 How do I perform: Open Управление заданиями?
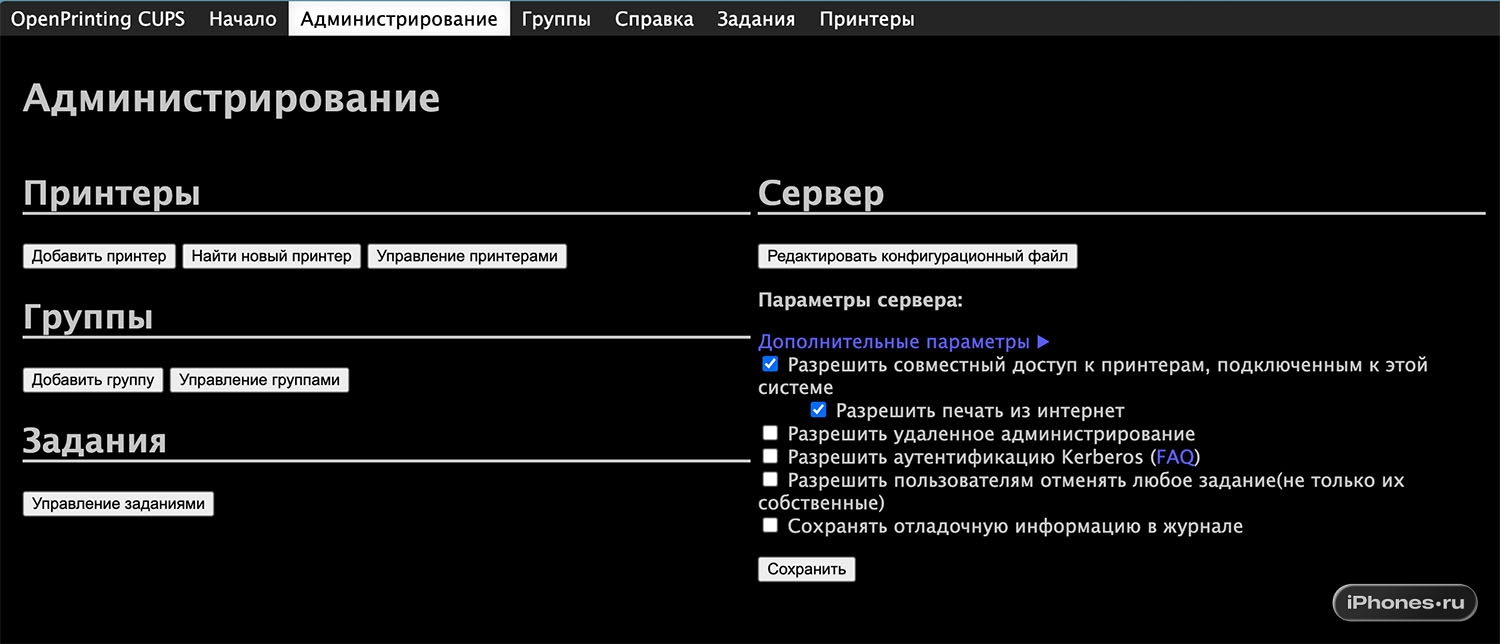point(118,504)
